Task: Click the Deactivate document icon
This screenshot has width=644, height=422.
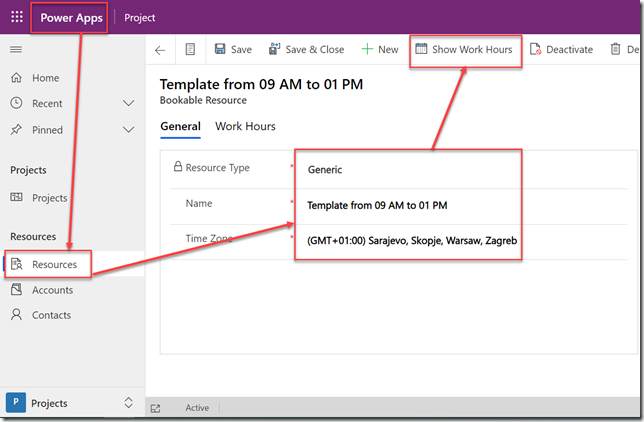Action: tap(535, 49)
